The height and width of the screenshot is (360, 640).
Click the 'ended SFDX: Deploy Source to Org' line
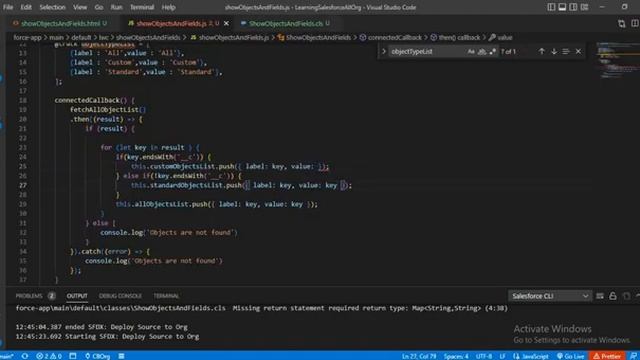102,327
